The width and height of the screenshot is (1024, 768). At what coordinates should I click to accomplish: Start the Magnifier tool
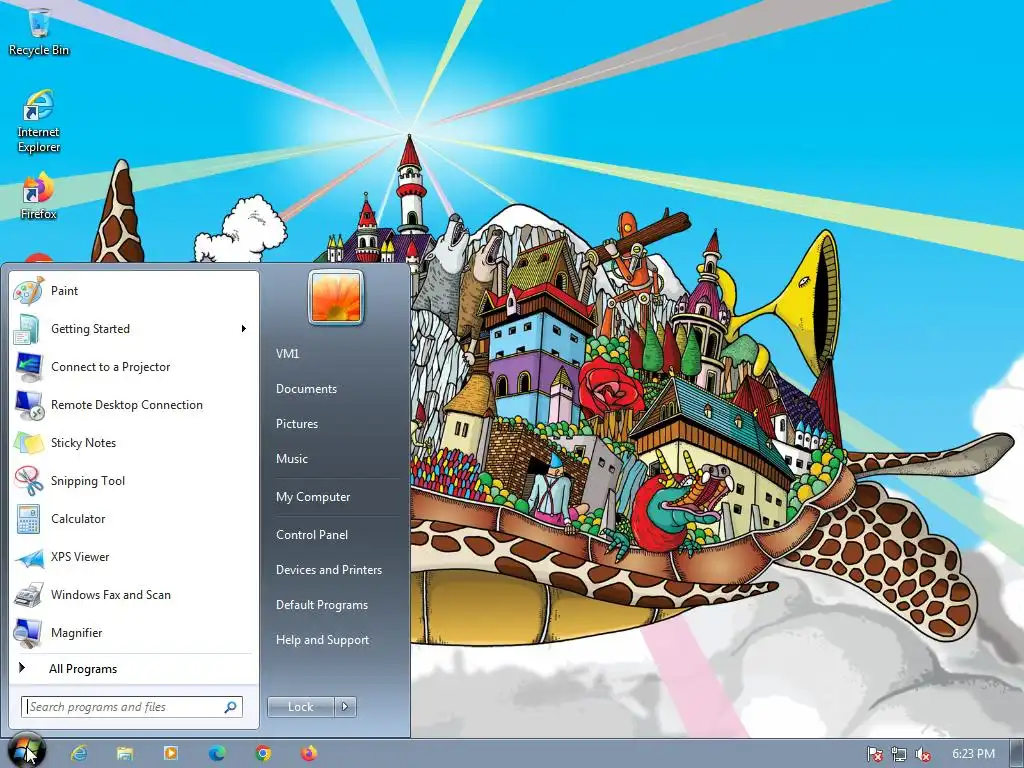[x=134, y=633]
